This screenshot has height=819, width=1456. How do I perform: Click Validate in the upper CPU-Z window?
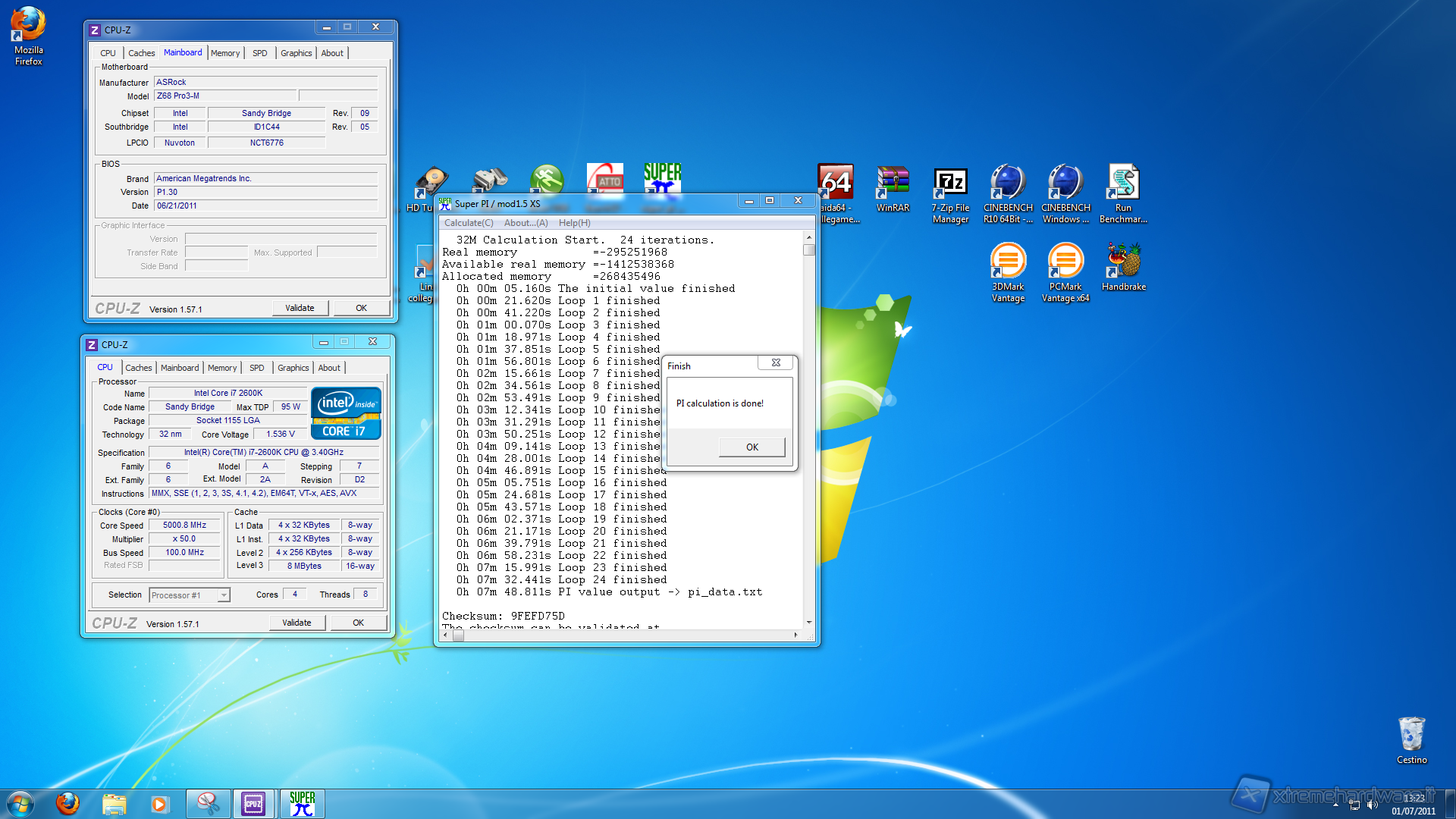click(300, 308)
